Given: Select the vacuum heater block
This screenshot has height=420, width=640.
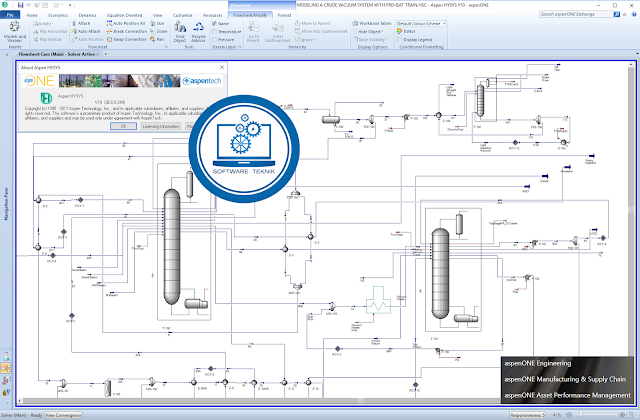Looking at the screenshot, I should tap(378, 301).
